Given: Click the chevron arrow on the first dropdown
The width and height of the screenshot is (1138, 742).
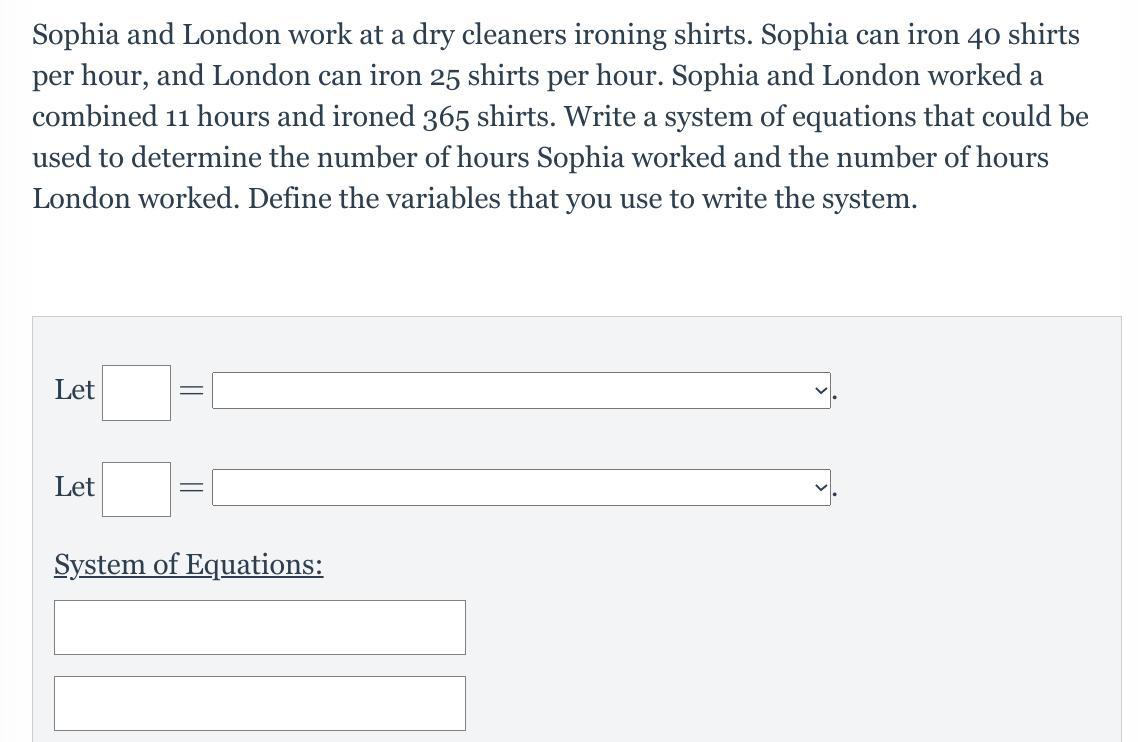Looking at the screenshot, I should [x=820, y=391].
